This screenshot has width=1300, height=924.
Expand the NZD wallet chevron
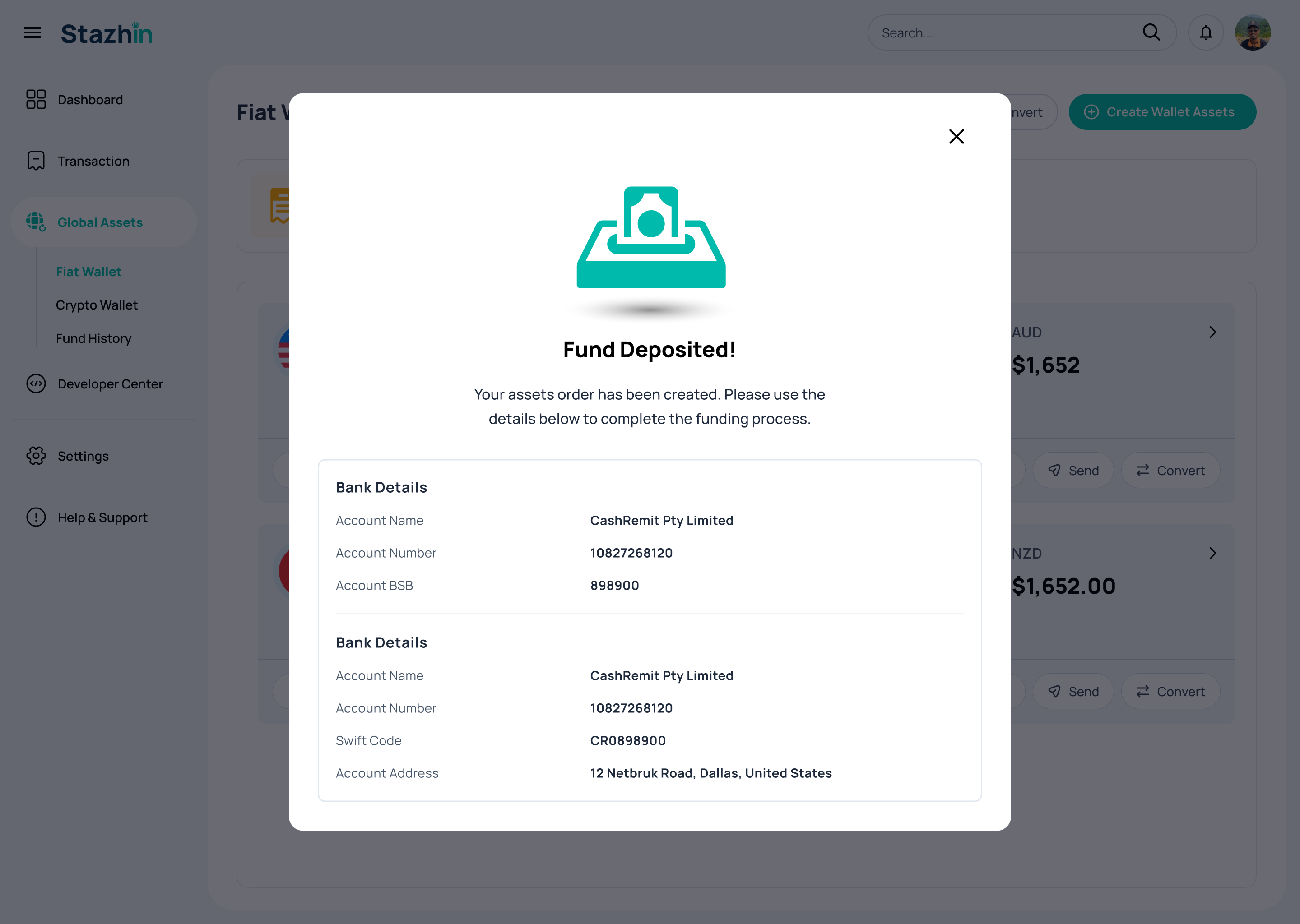[1212, 554]
